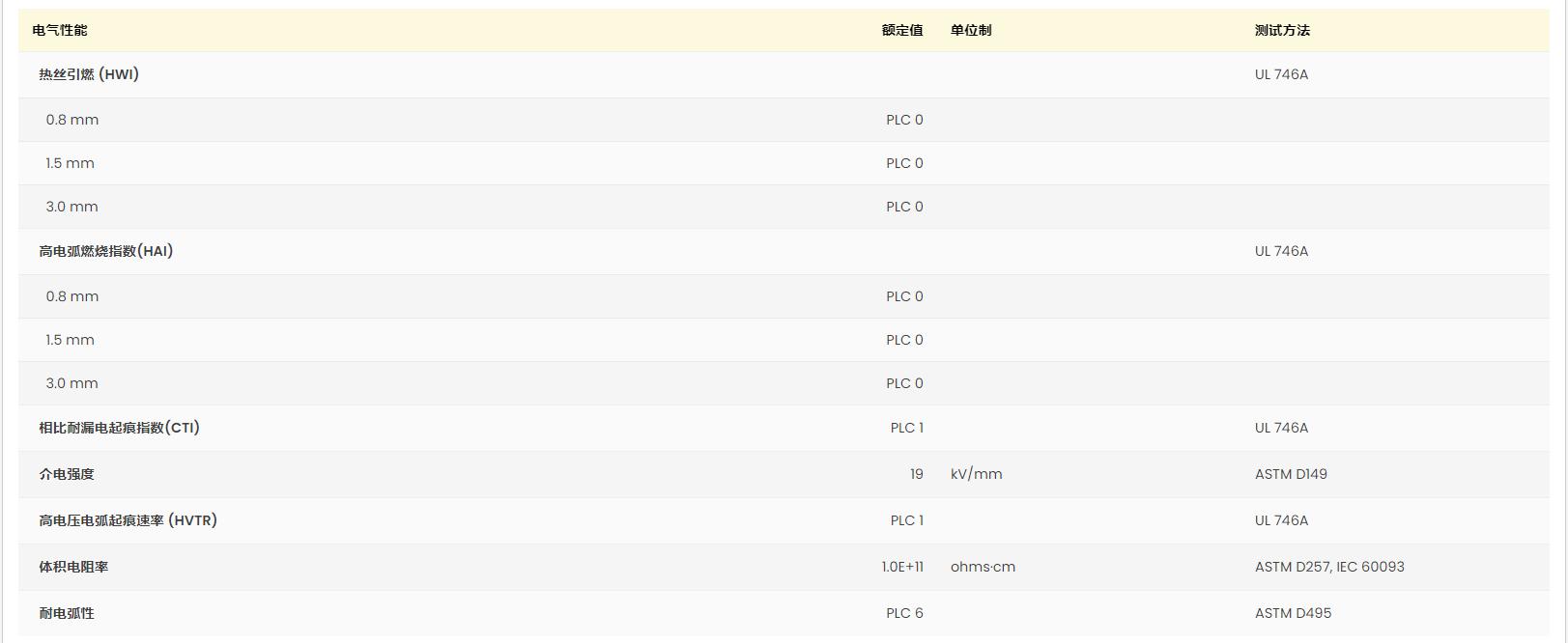Click the PLC 1 value for 相比耐漏电起痕指数(CTI)

[906, 428]
